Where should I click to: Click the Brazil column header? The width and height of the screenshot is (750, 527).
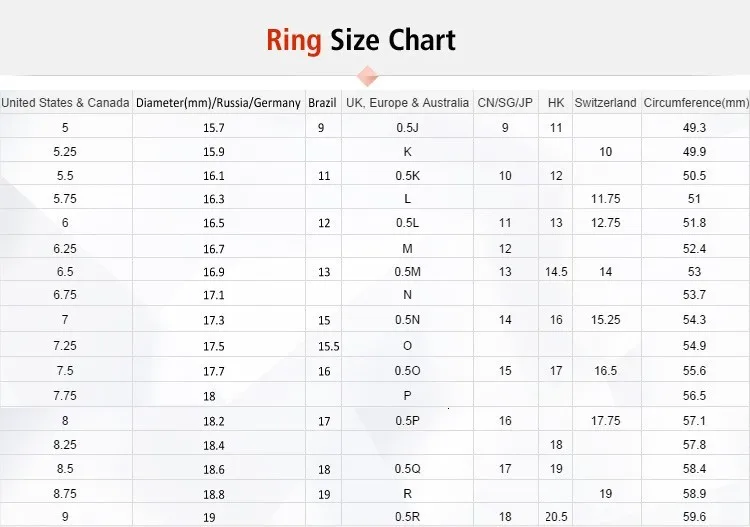322,103
